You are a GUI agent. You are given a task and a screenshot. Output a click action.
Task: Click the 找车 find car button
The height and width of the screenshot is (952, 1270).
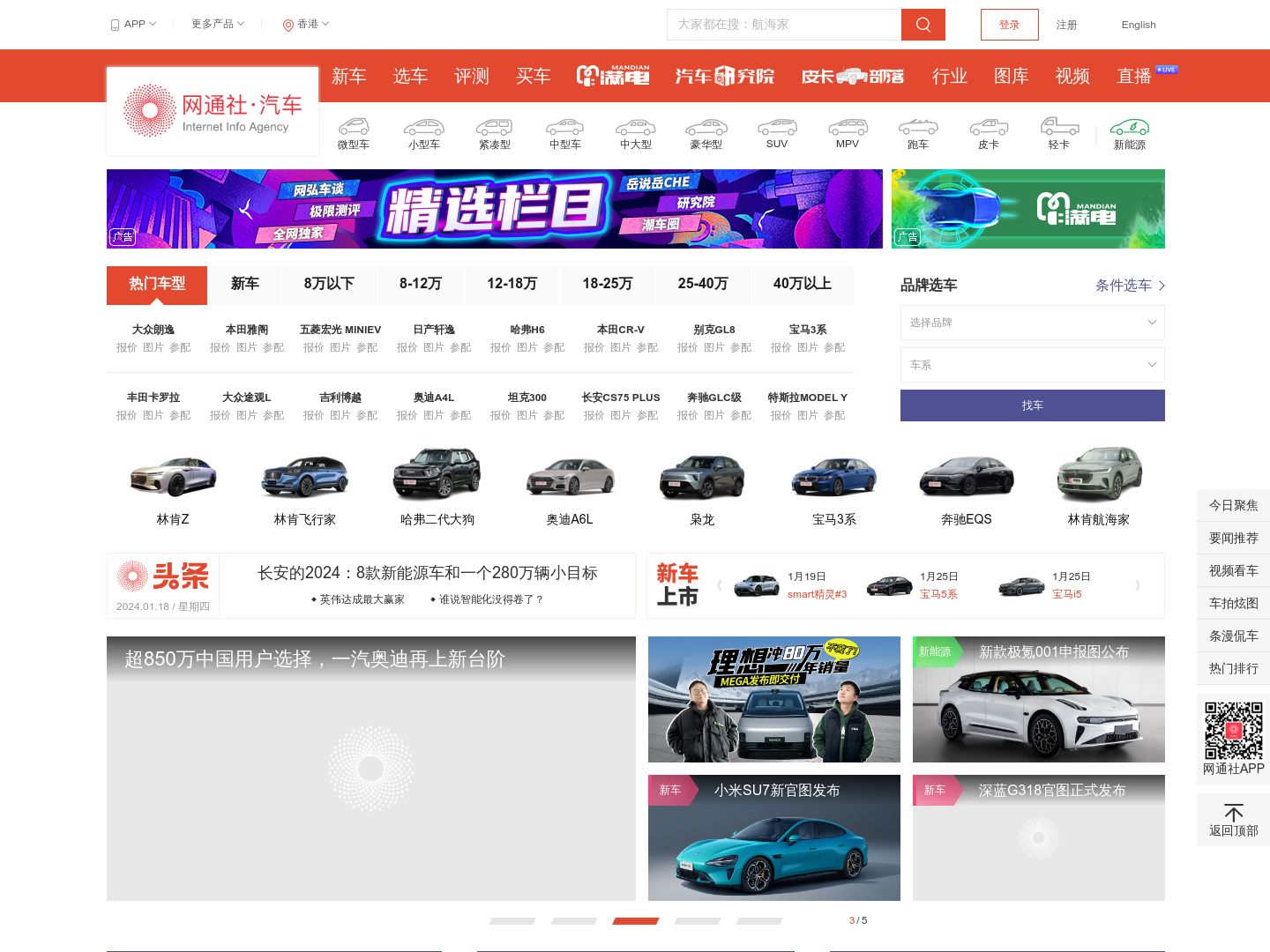point(1033,405)
